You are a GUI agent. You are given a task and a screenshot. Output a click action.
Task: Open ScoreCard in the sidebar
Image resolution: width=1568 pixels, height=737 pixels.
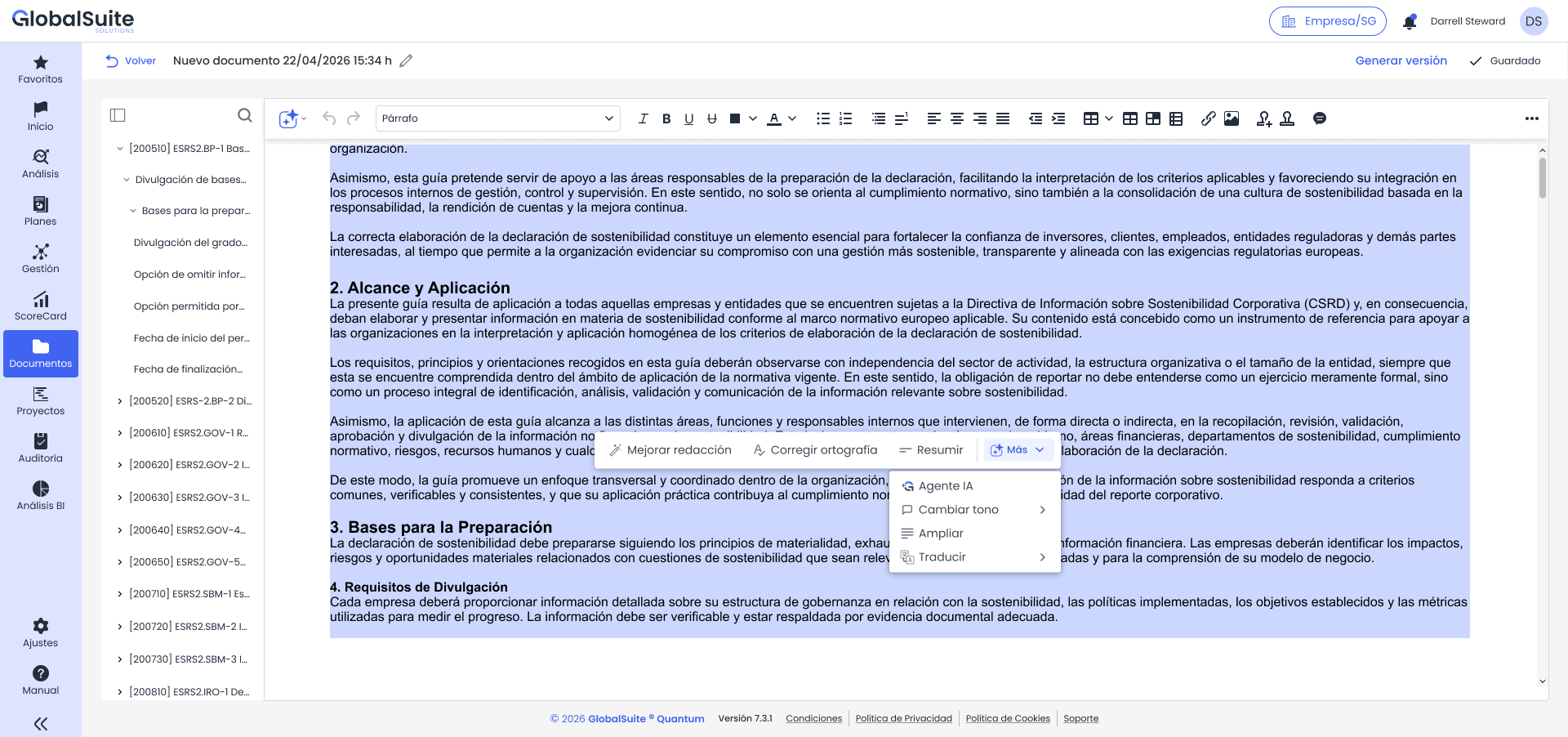pos(41,306)
